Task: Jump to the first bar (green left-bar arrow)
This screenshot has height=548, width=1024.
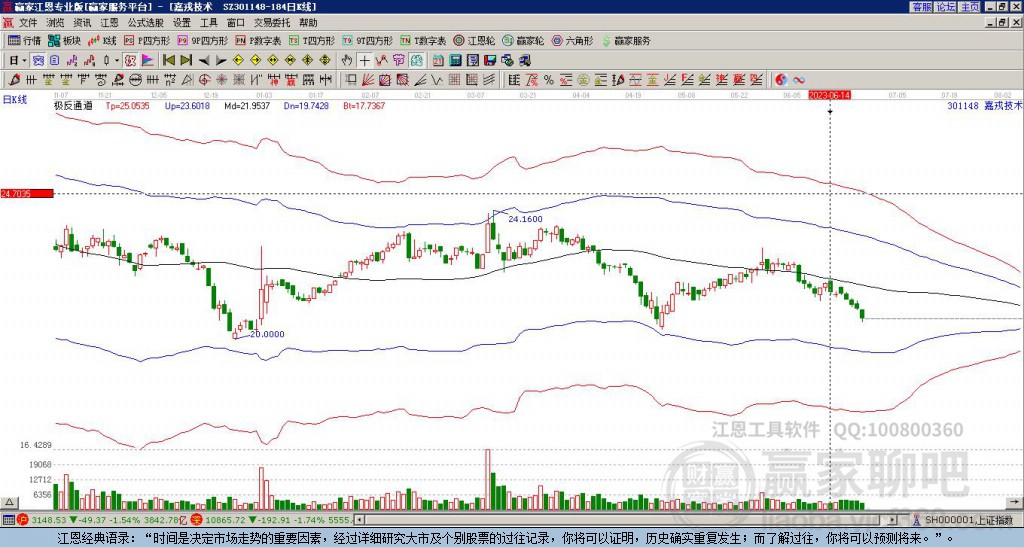Action: pyautogui.click(x=168, y=61)
